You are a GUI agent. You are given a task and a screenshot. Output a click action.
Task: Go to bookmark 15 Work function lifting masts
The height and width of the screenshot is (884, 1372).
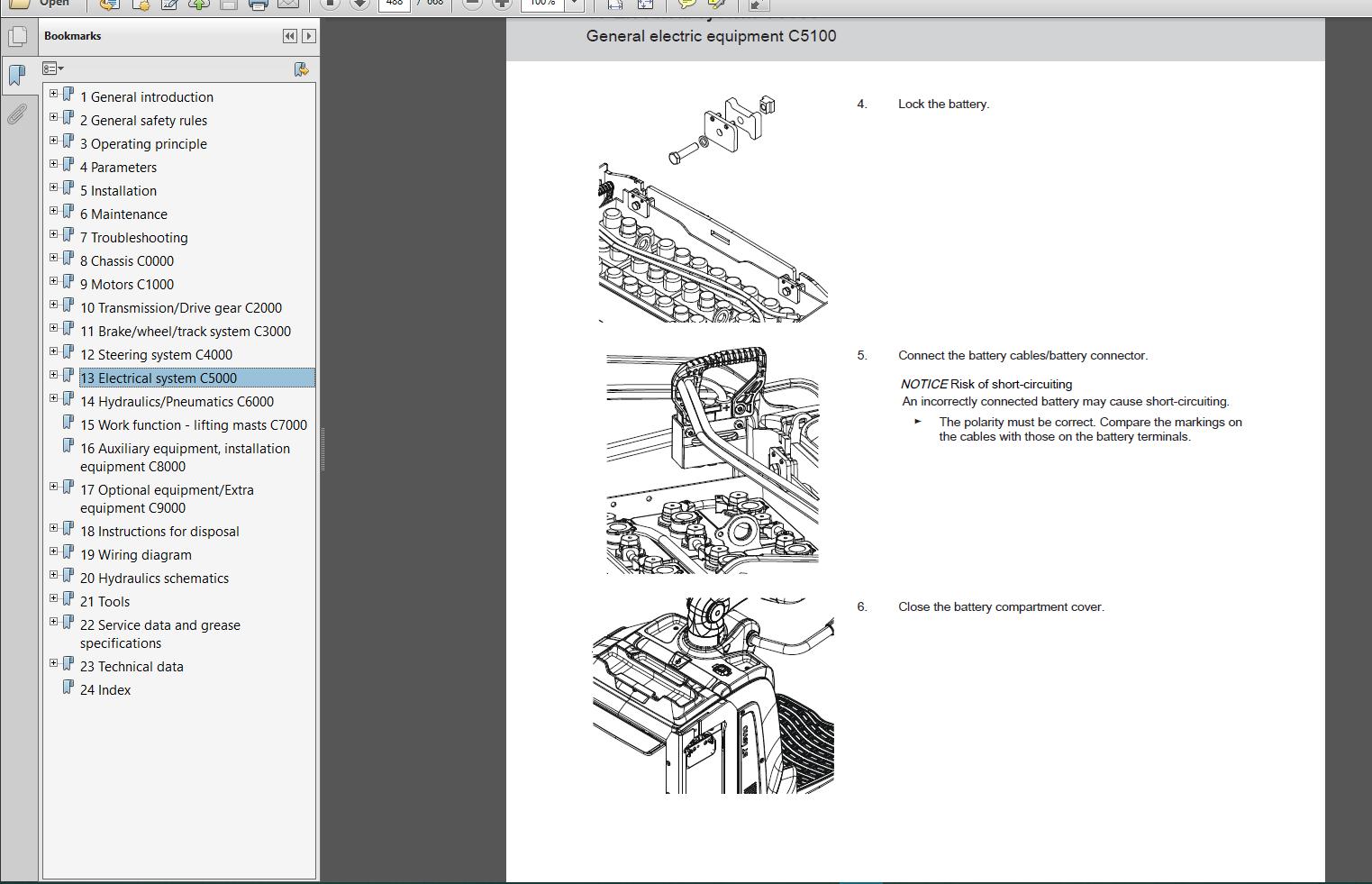(194, 425)
